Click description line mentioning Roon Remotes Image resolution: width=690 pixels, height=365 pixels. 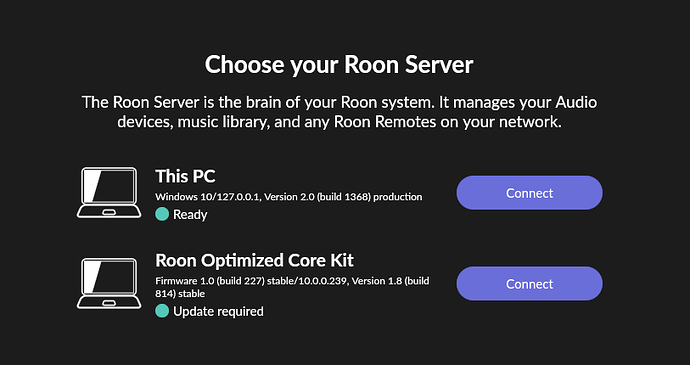tap(339, 122)
